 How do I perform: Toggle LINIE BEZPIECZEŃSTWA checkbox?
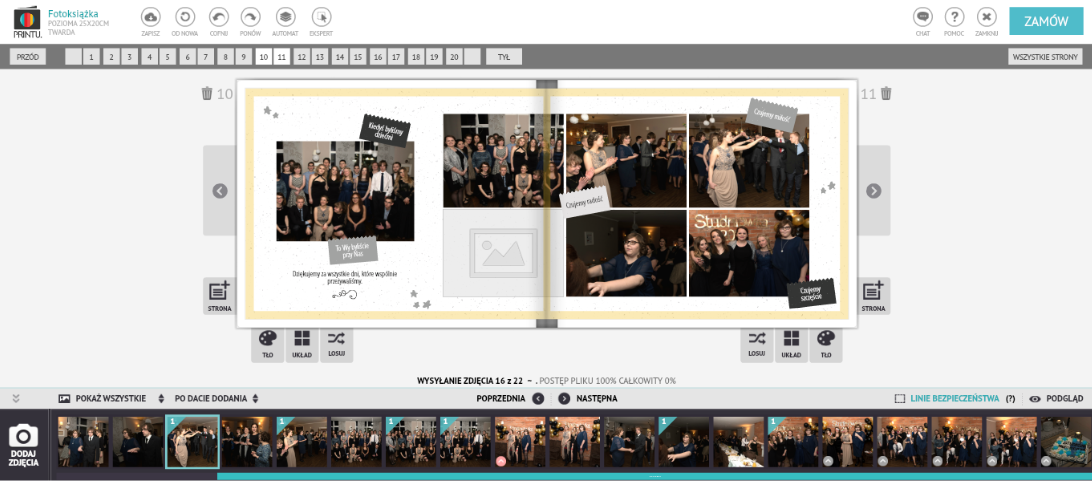[900, 399]
